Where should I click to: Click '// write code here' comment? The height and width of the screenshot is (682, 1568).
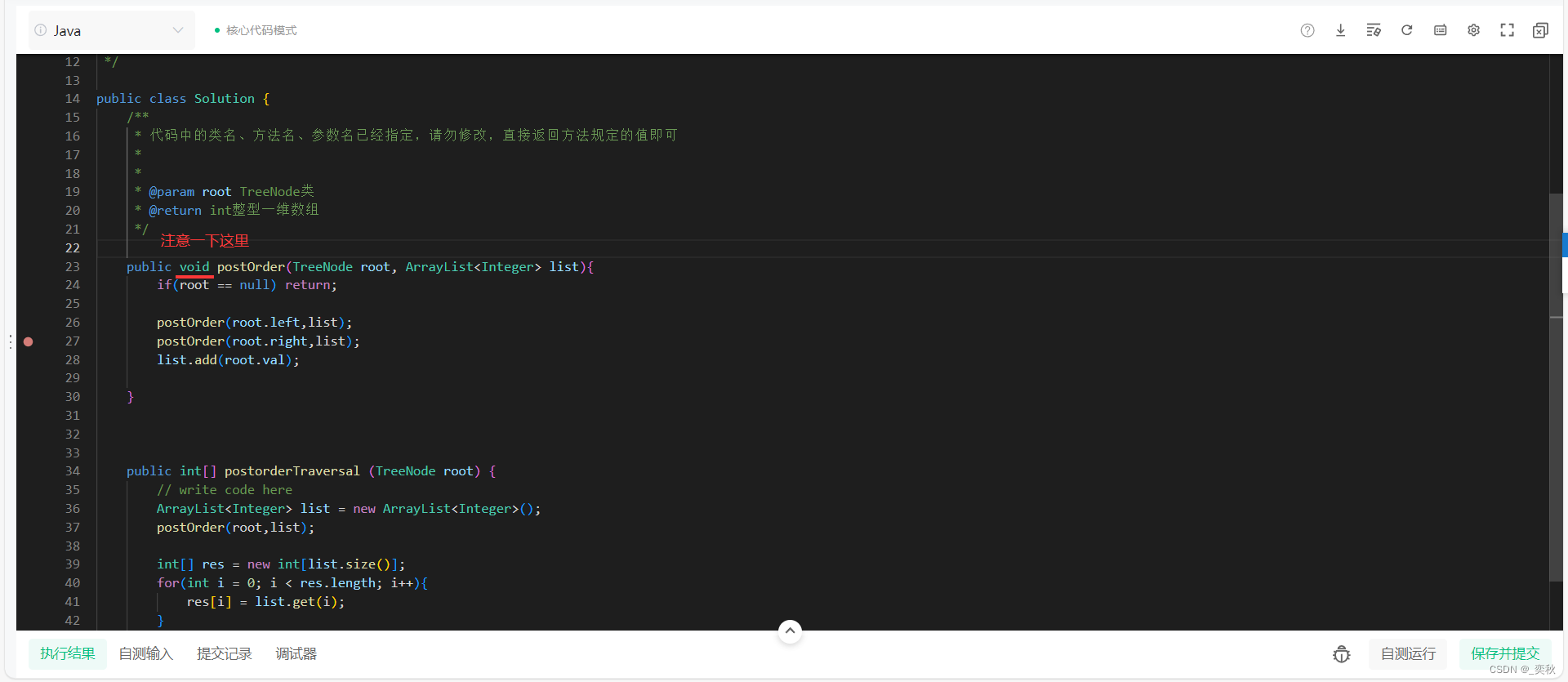(225, 490)
